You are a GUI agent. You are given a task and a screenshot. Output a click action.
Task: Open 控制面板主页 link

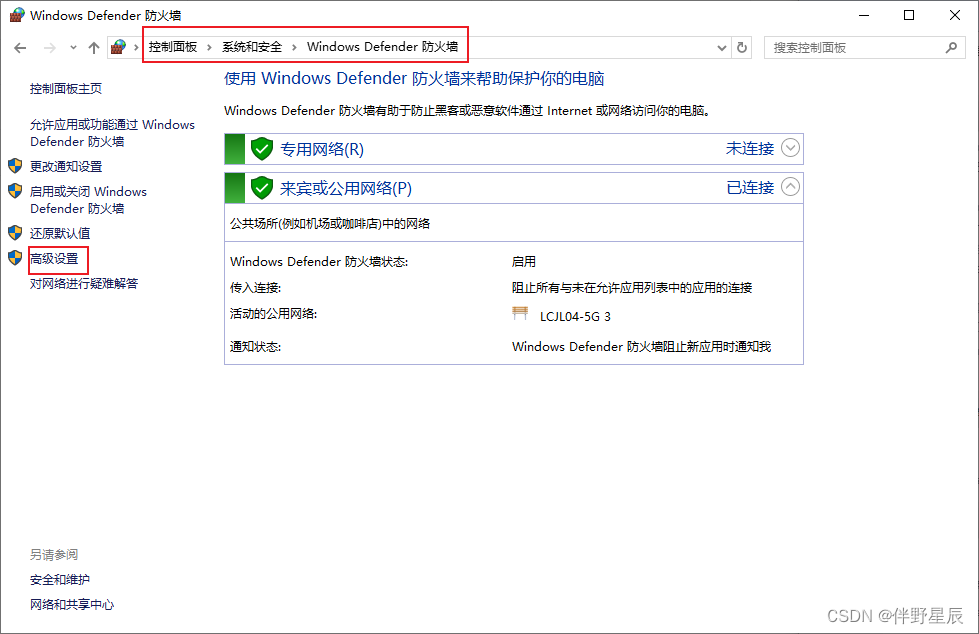click(66, 89)
